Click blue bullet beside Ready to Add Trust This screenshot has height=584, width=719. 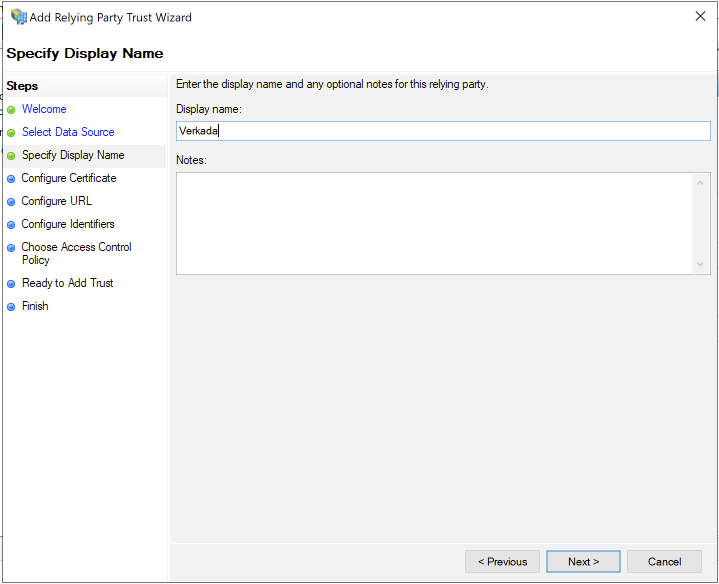[11, 284]
